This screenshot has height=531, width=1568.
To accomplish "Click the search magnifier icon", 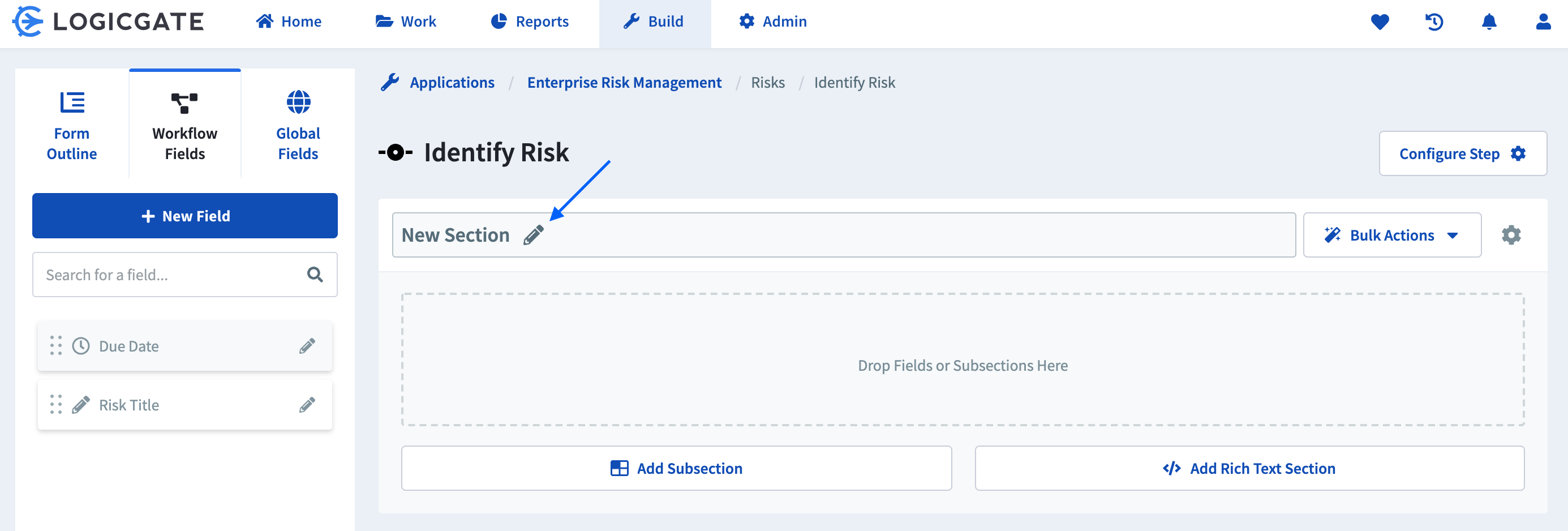I will (x=315, y=275).
